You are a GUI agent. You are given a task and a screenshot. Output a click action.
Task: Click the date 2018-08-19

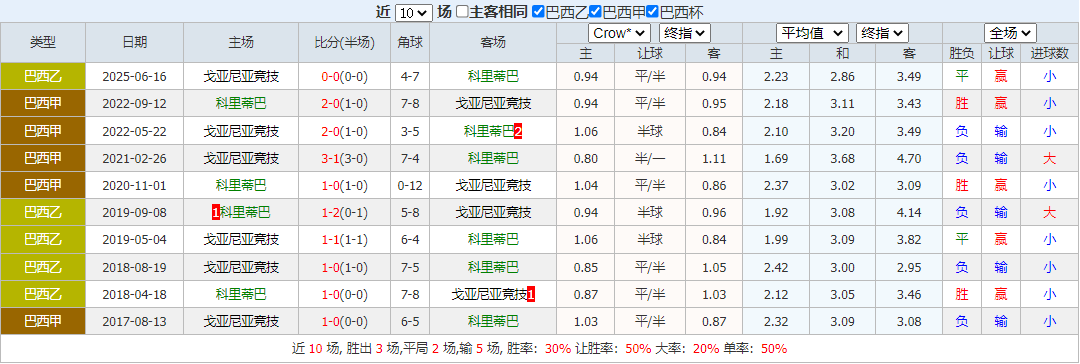tap(134, 267)
